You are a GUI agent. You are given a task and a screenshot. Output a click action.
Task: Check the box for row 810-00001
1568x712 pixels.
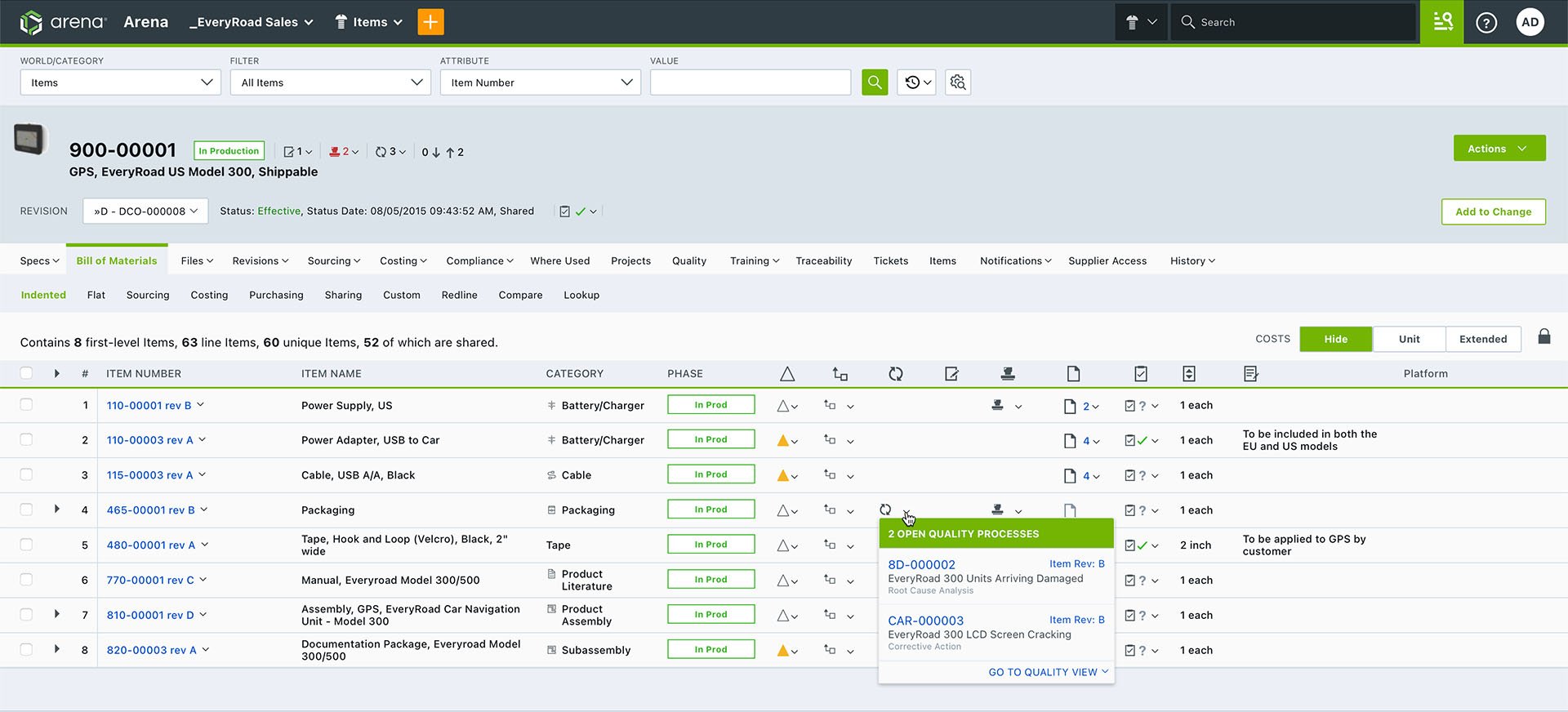(x=26, y=615)
